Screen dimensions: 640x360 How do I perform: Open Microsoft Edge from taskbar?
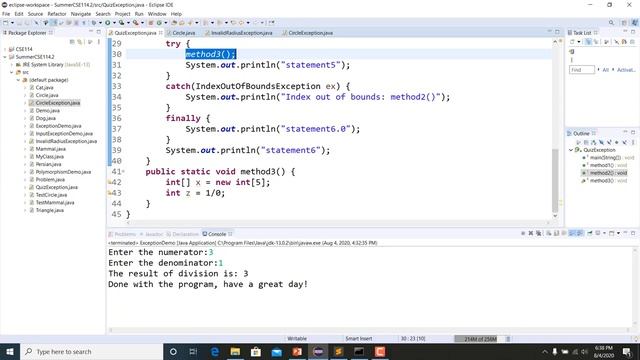(215, 351)
